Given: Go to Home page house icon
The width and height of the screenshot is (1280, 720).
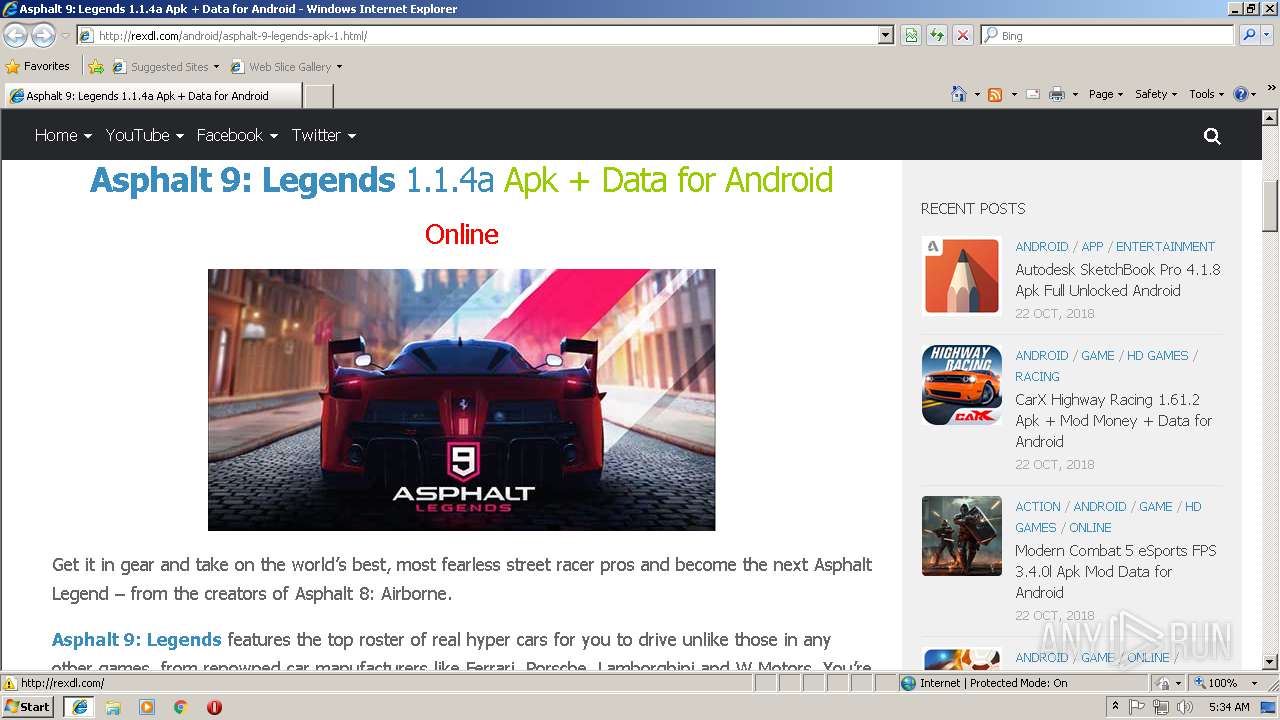Looking at the screenshot, I should tap(958, 94).
